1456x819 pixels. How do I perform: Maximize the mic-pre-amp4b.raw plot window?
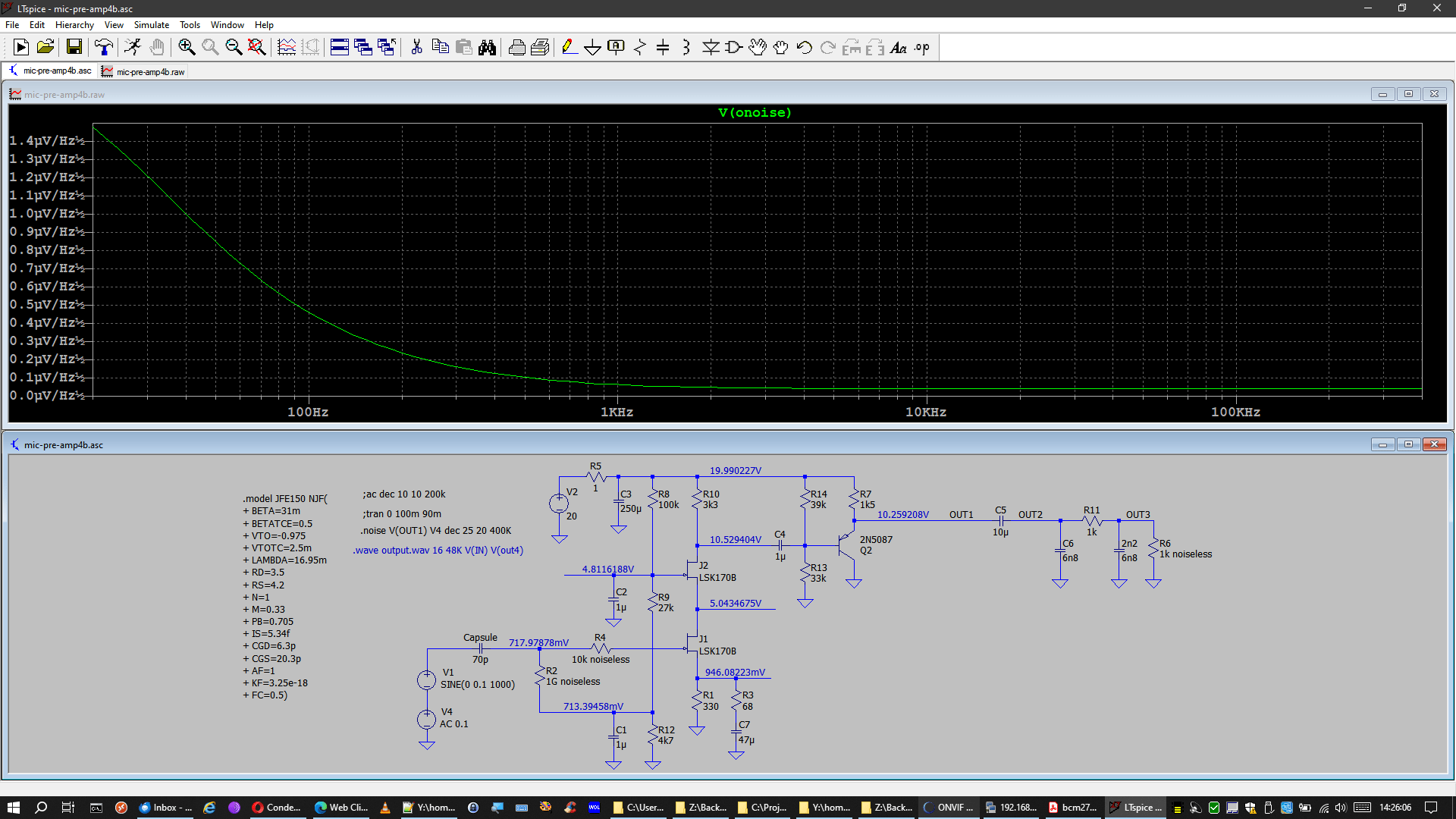coord(1408,94)
